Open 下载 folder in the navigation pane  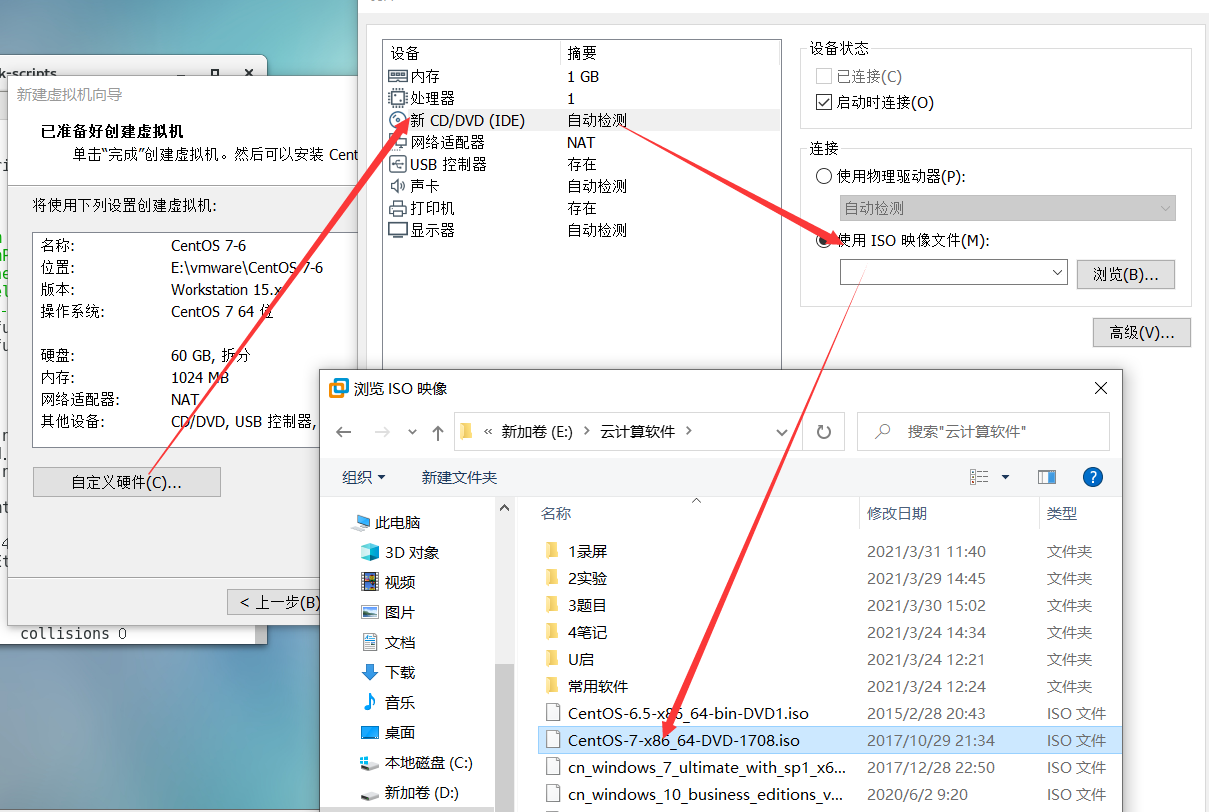tap(388, 672)
